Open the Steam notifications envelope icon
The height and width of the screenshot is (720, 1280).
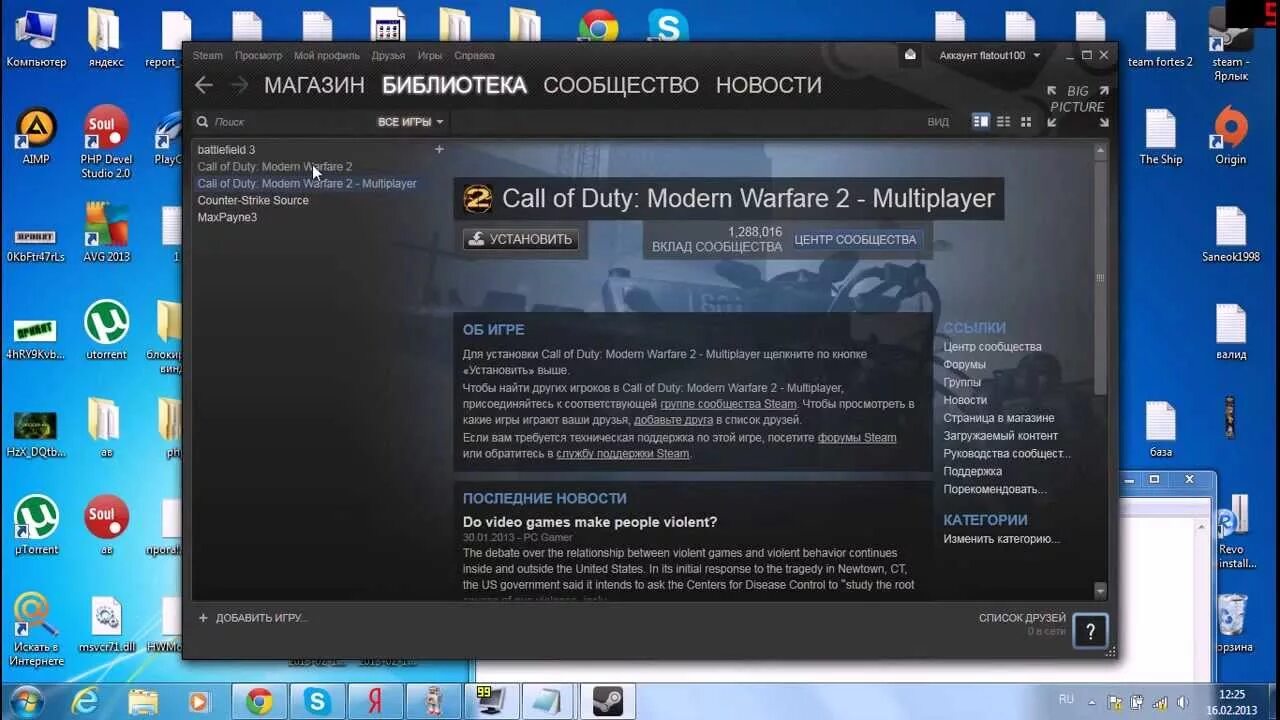910,55
